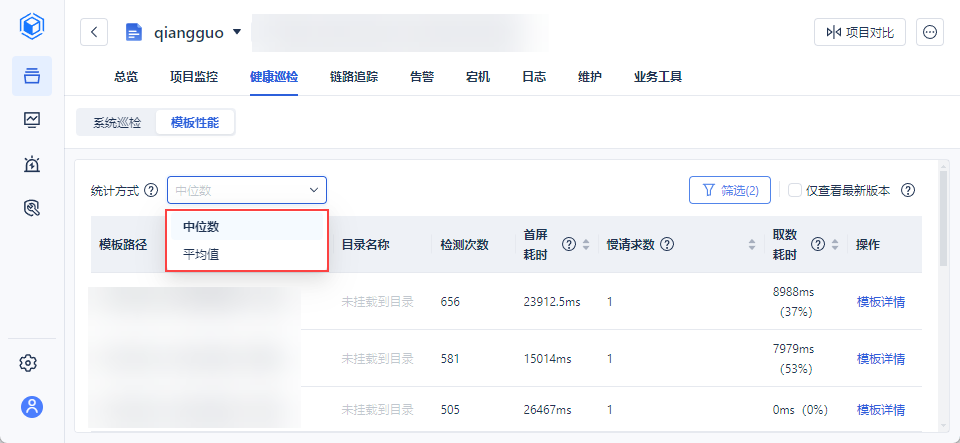Click the cube logo icon in sidebar
Image resolution: width=960 pixels, height=443 pixels.
click(32, 26)
